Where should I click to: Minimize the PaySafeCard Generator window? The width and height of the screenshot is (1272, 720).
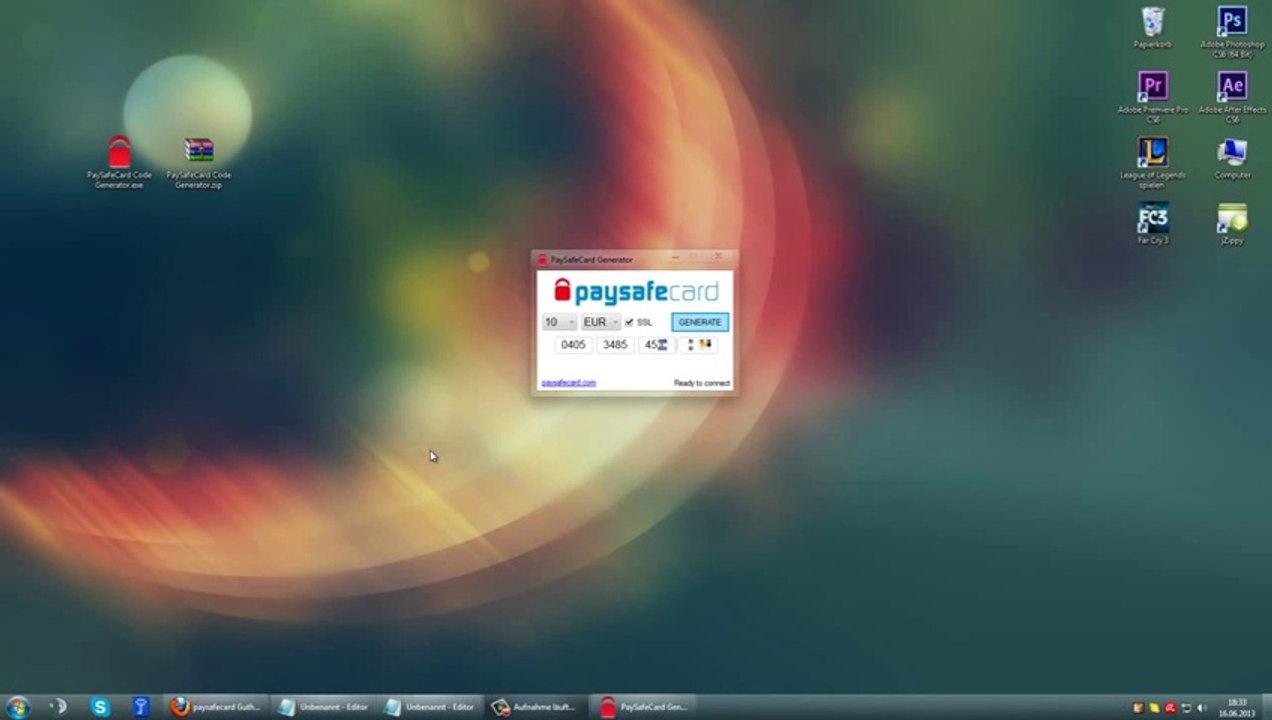point(675,257)
